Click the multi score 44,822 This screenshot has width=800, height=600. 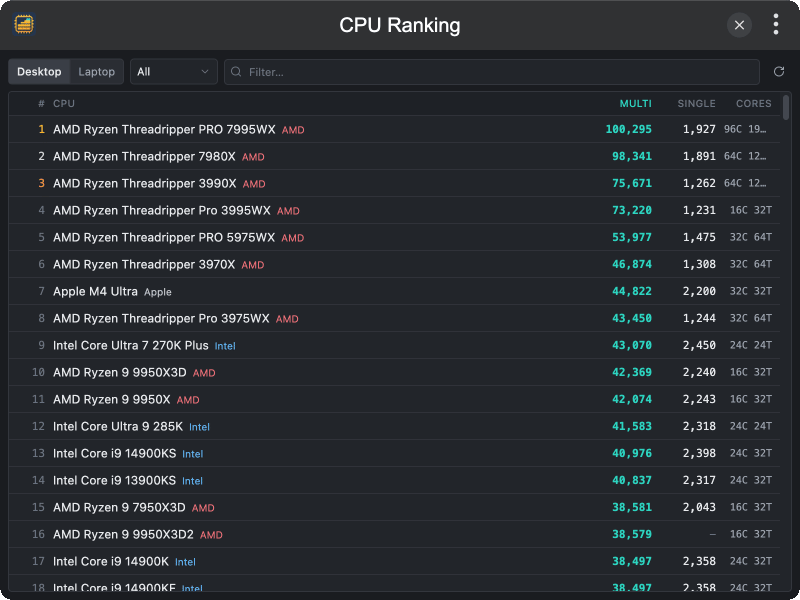tap(632, 291)
